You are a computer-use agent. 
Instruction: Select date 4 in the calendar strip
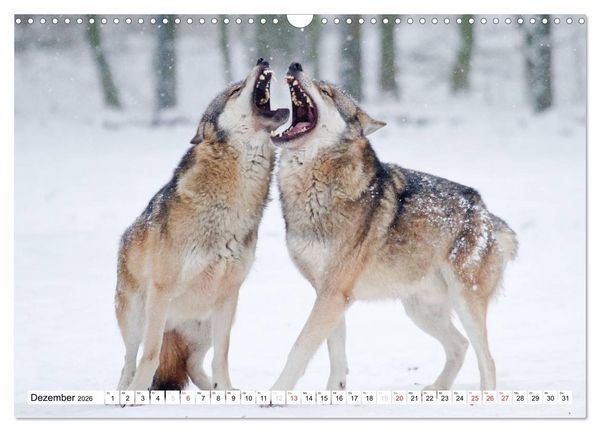point(158,398)
